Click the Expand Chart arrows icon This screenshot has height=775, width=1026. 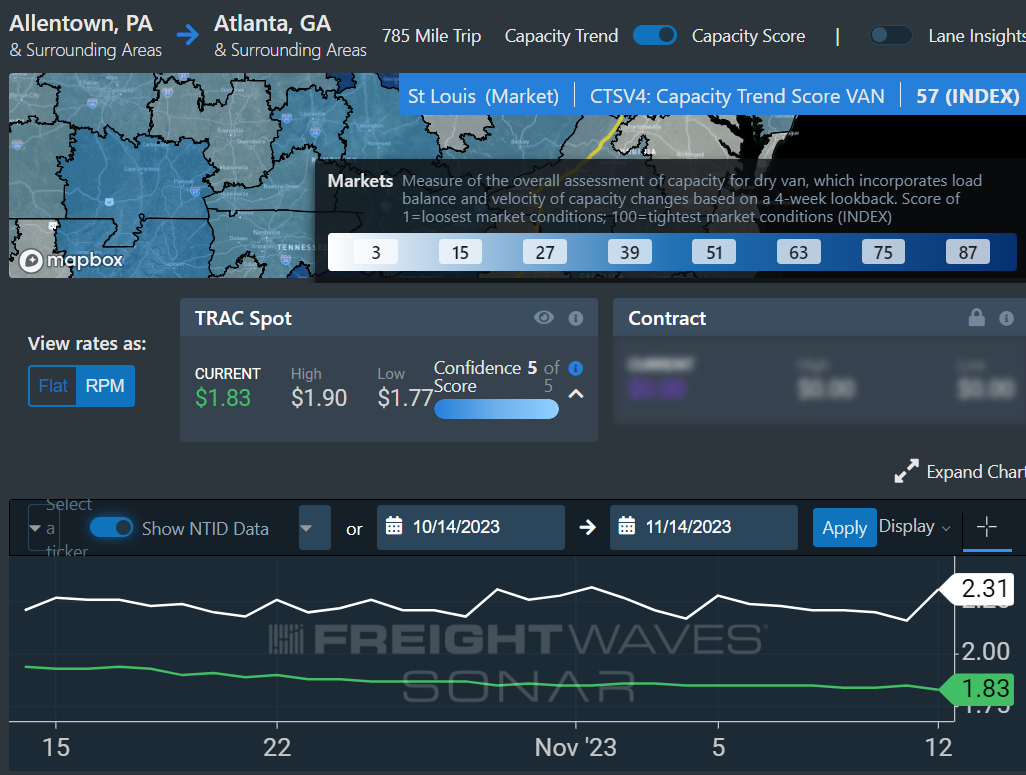tap(906, 471)
